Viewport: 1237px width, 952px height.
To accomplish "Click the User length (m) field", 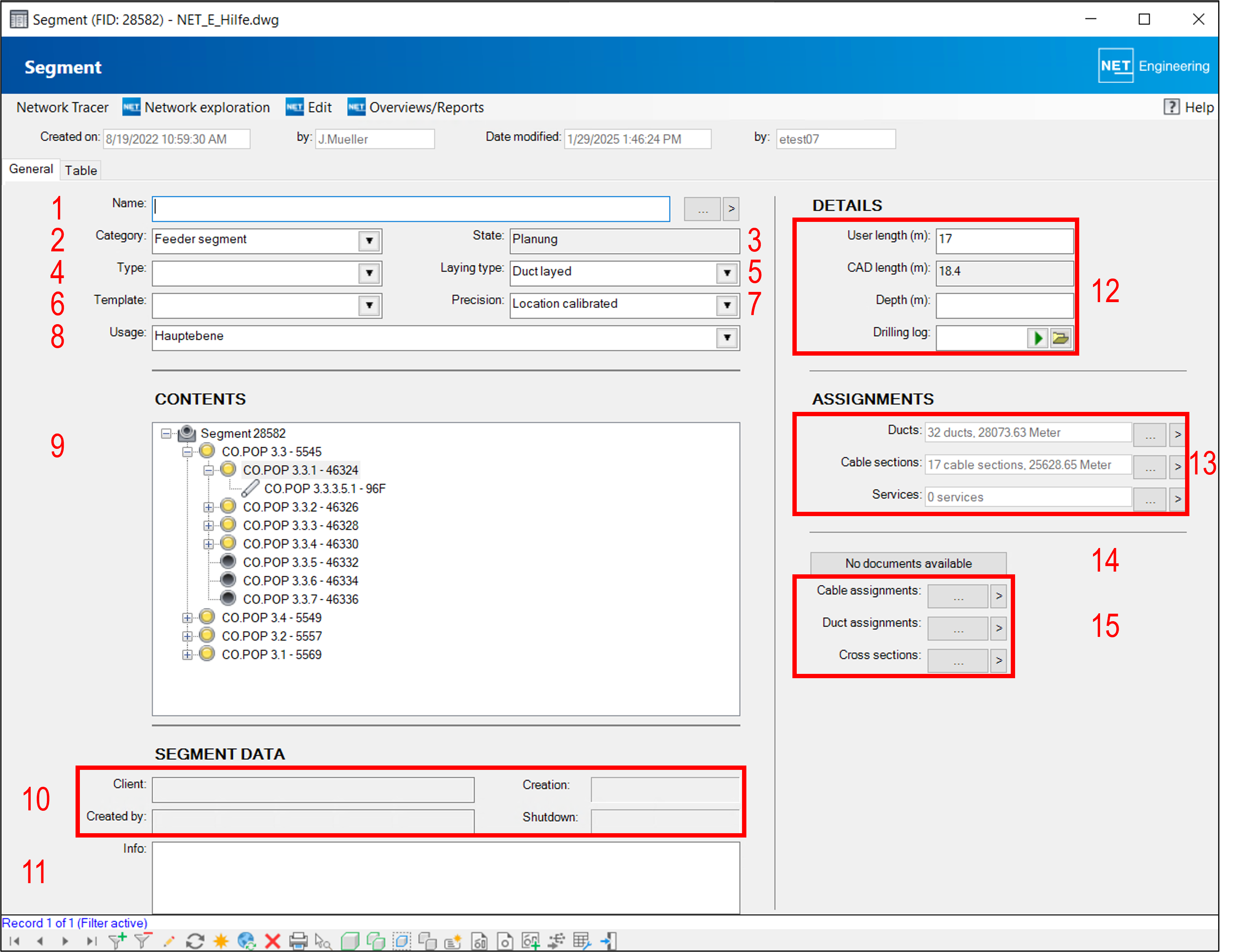I will tap(1004, 241).
